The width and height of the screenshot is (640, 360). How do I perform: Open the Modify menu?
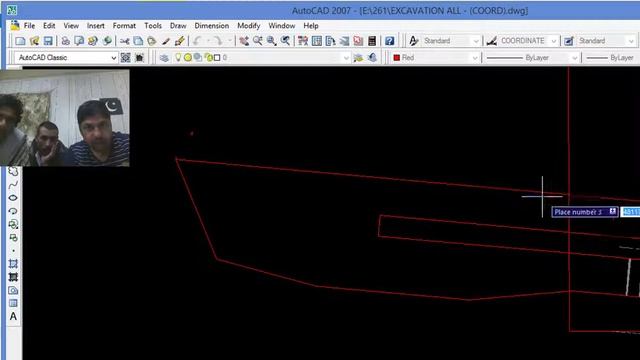(249, 26)
